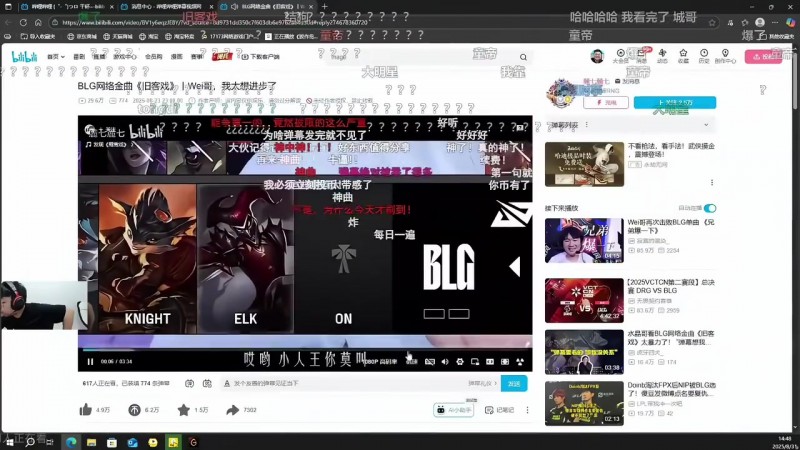Open 记笔记 notes button
The image size is (800, 450).
(x=499, y=410)
